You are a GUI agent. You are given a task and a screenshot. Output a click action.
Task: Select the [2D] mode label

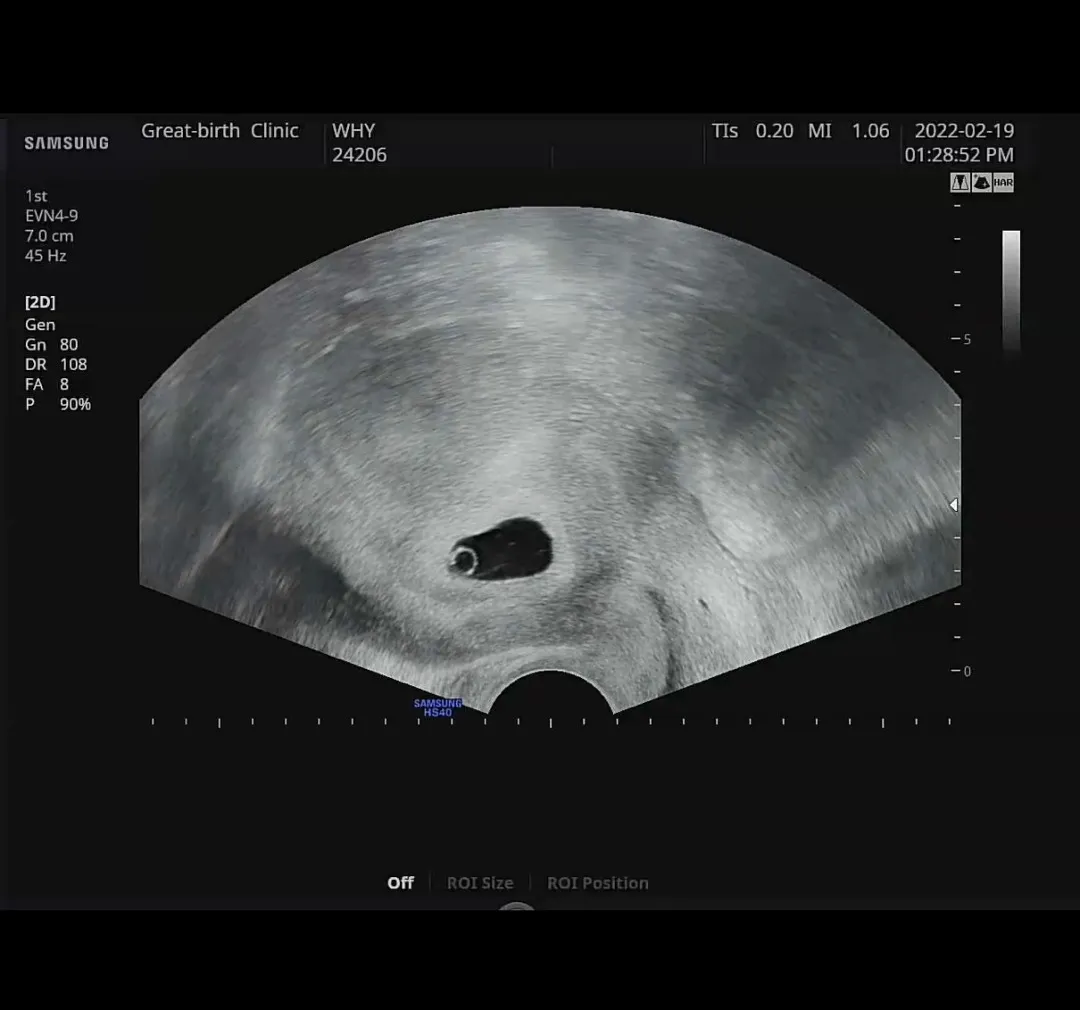(x=40, y=302)
